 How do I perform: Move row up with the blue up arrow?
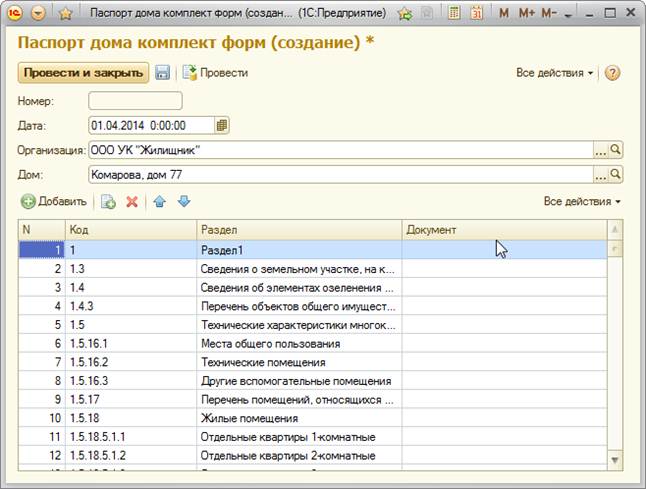pyautogui.click(x=159, y=201)
